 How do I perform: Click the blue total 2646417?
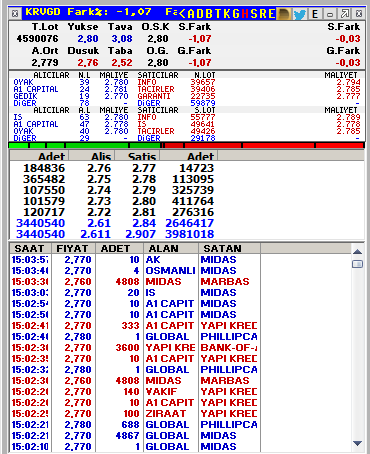click(190, 223)
